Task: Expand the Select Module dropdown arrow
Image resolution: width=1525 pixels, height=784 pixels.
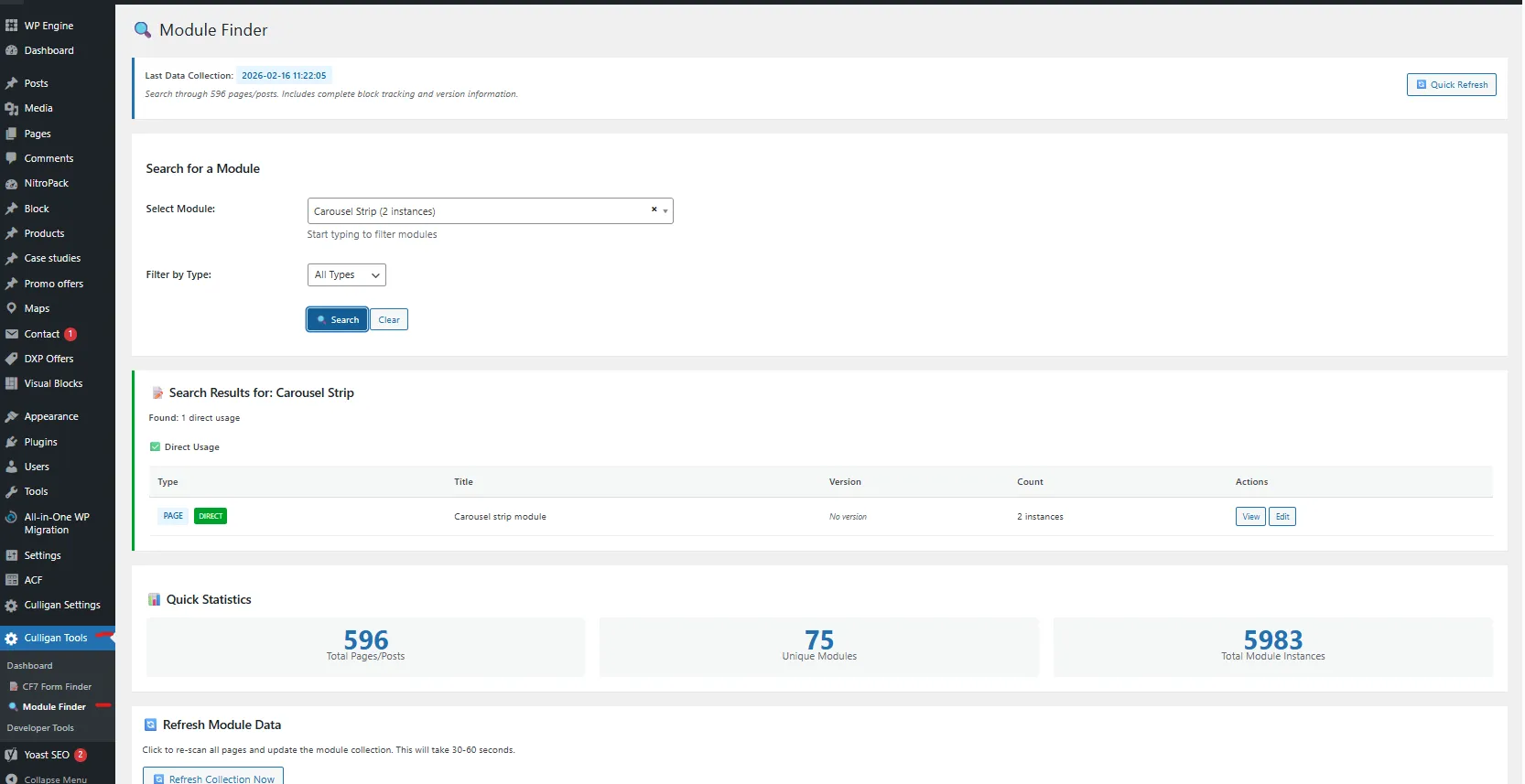Action: 665,211
